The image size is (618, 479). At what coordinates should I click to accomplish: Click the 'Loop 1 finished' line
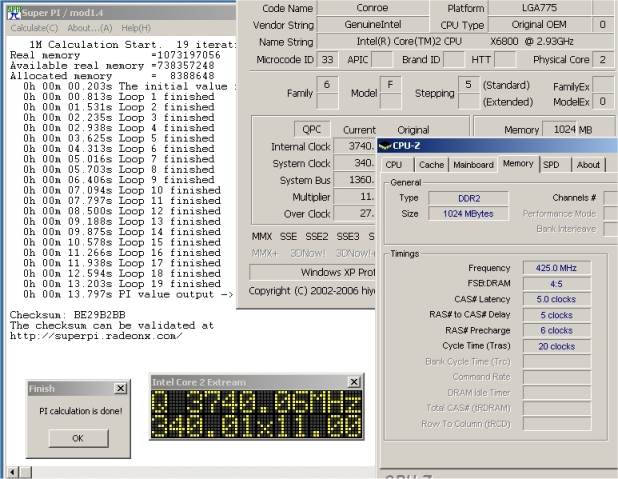119,97
